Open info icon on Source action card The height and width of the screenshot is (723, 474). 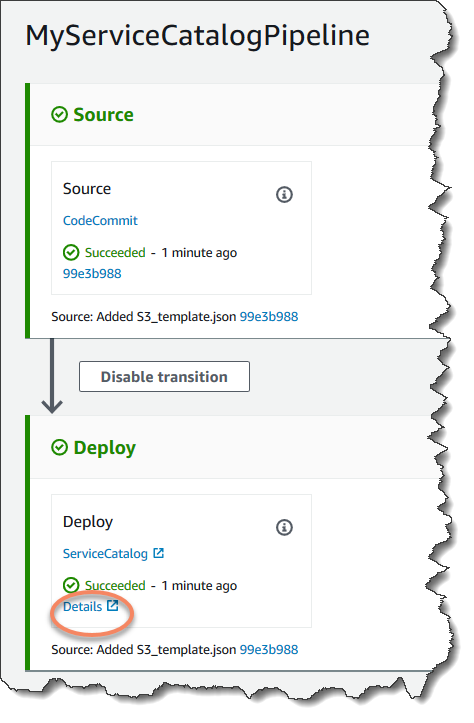(284, 195)
